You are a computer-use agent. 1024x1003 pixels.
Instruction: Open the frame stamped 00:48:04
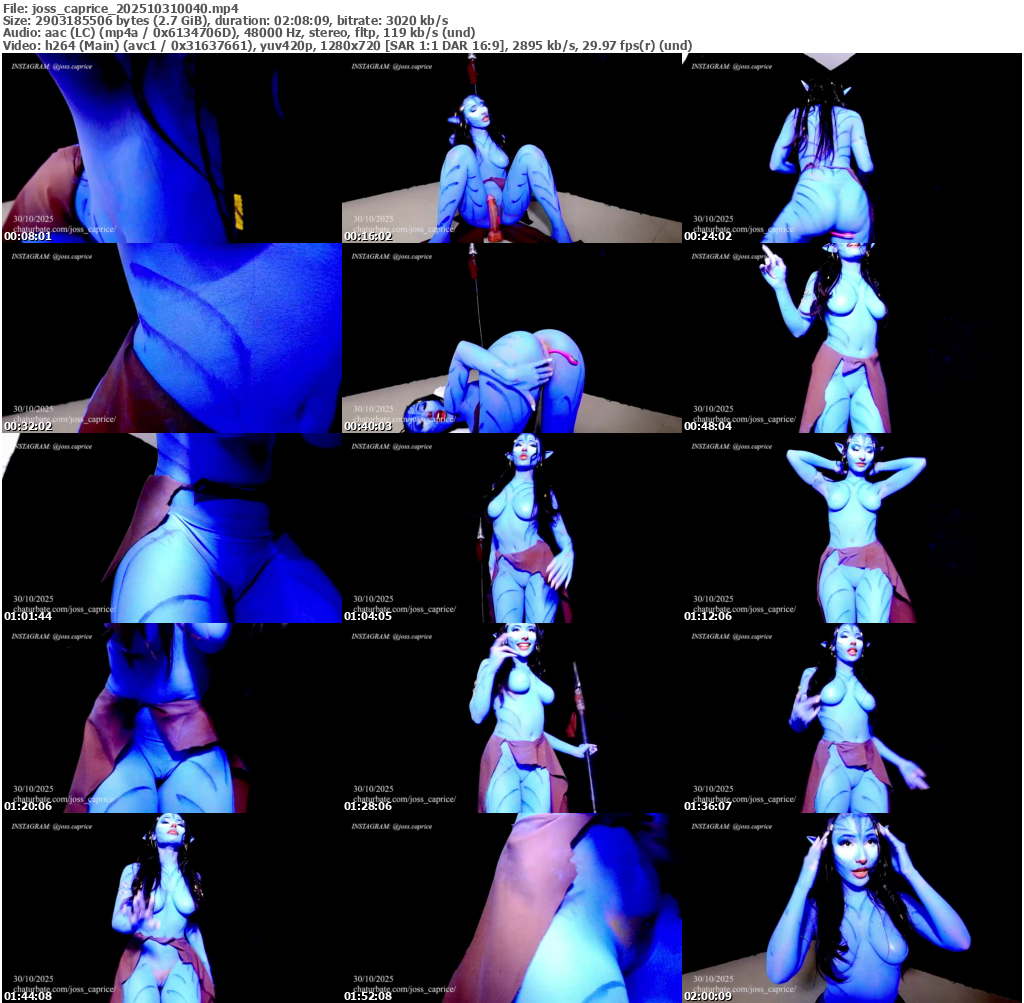tap(852, 338)
